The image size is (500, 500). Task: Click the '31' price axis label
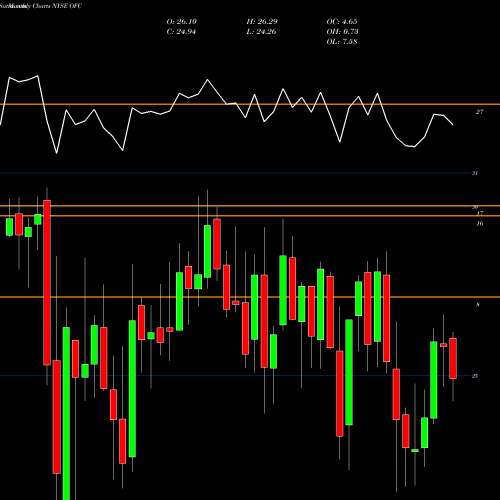(x=475, y=173)
